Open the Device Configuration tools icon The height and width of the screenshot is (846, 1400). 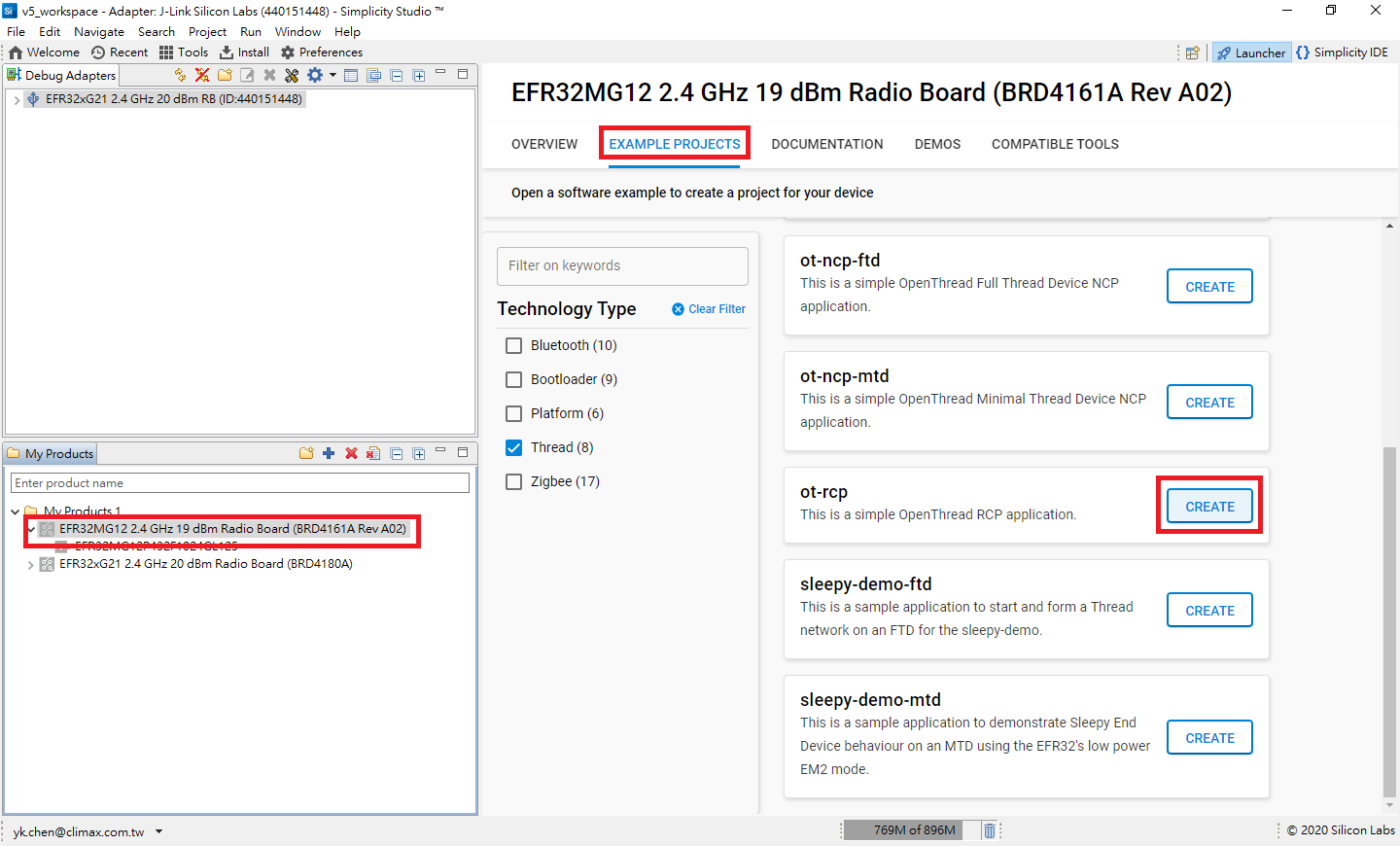point(292,75)
